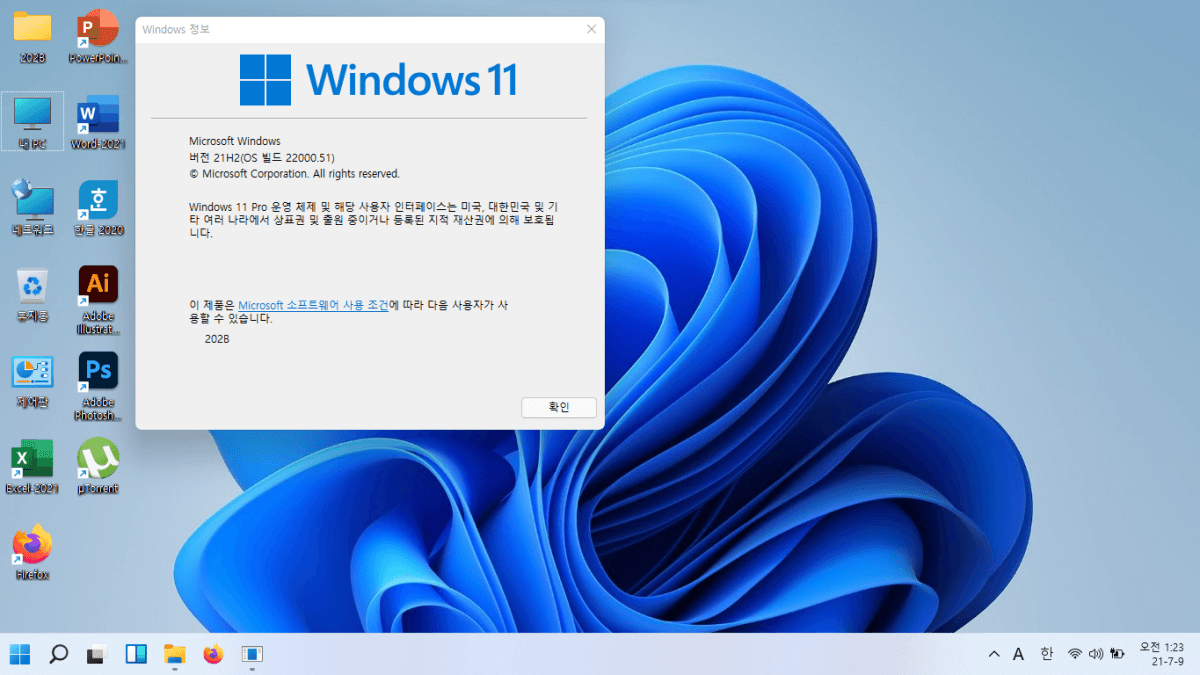Launch Adobe Illustrator shortcut
This screenshot has width=1200, height=675.
[98, 300]
